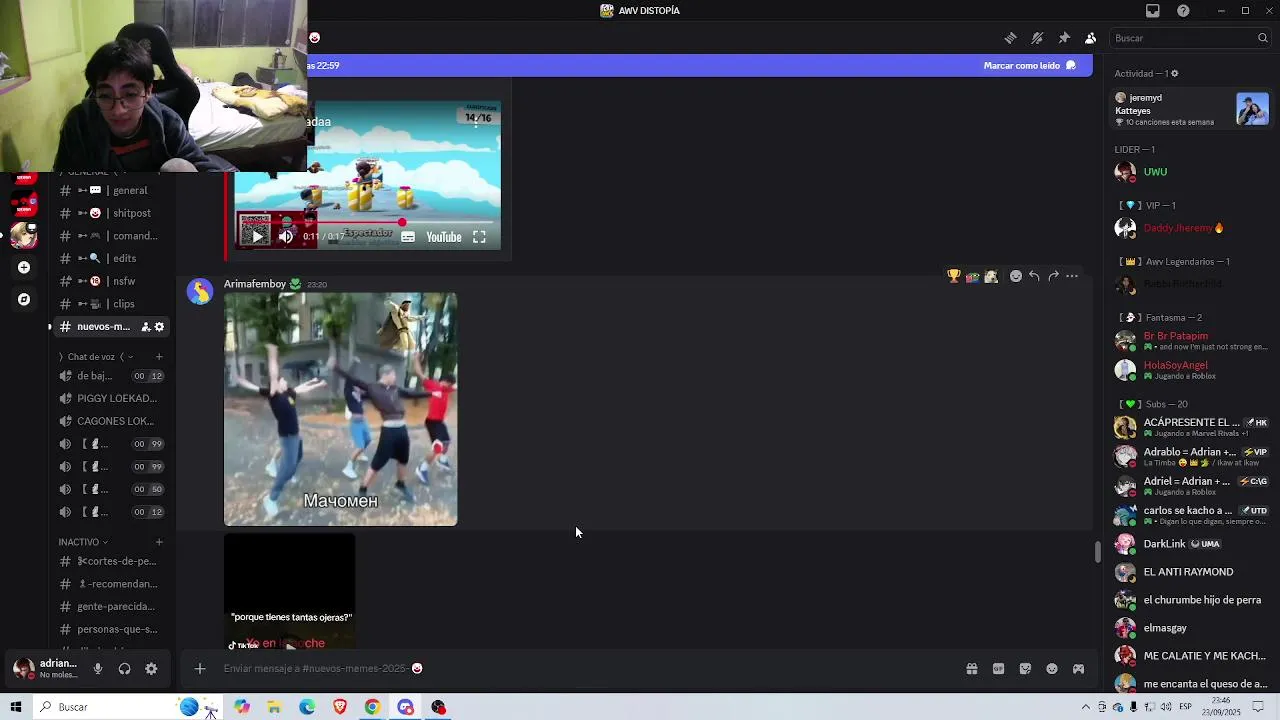Open user settings gear

(x=151, y=669)
